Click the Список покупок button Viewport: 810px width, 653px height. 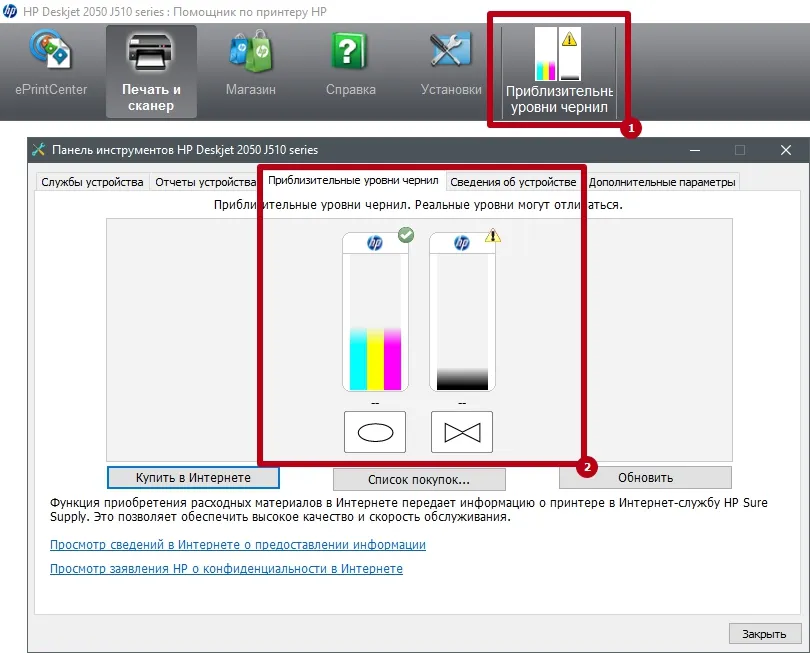pyautogui.click(x=419, y=479)
